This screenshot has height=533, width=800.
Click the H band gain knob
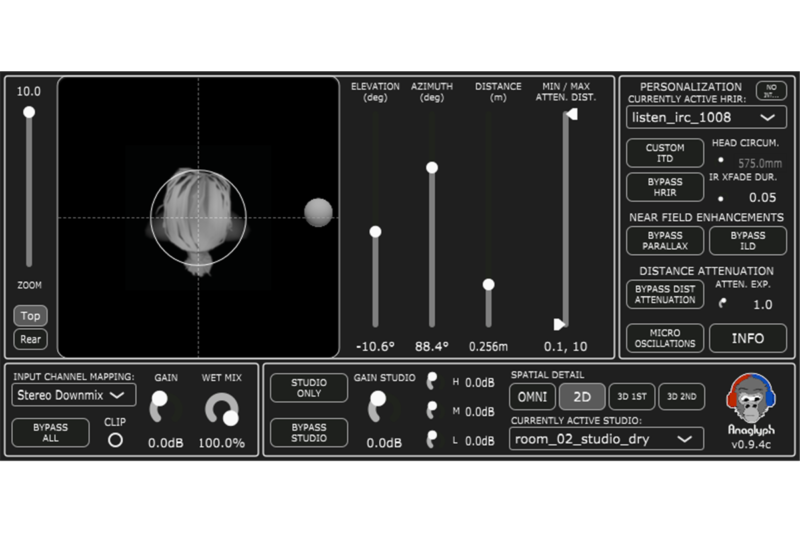(432, 381)
